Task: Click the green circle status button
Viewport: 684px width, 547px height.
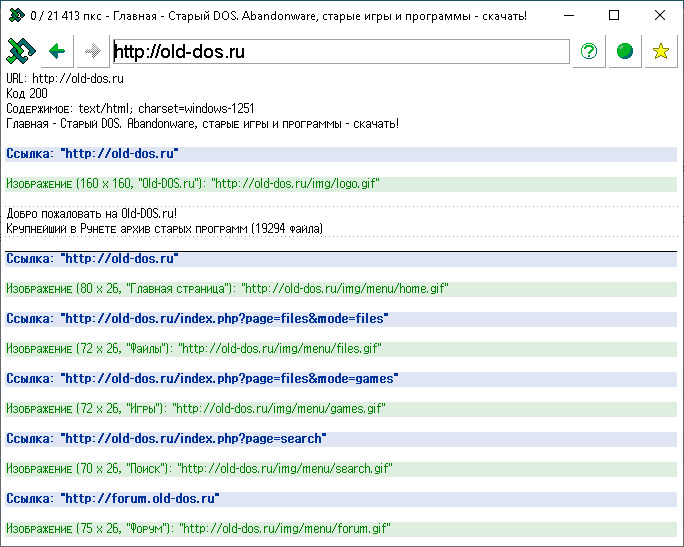Action: click(x=625, y=52)
